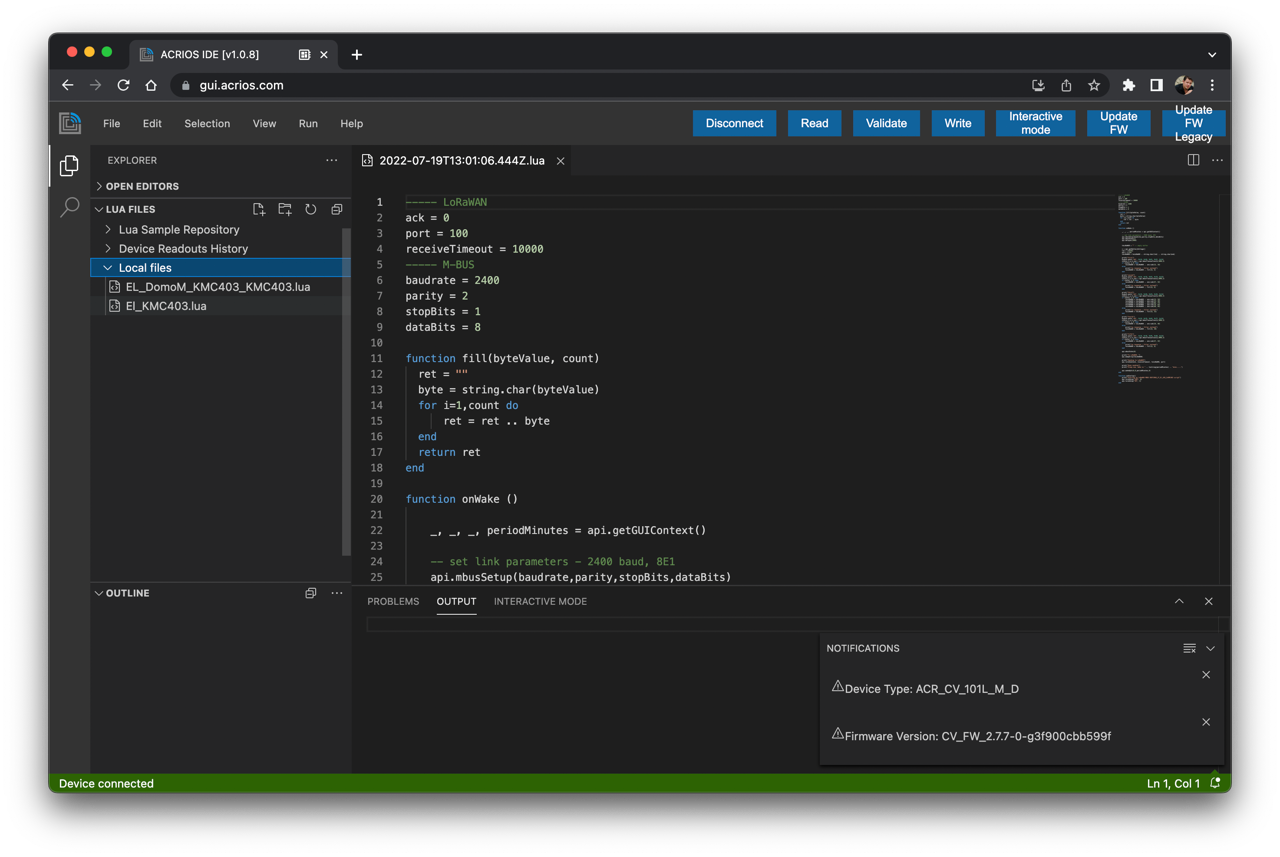
Task: Click the code minimap preview
Action: click(1150, 288)
